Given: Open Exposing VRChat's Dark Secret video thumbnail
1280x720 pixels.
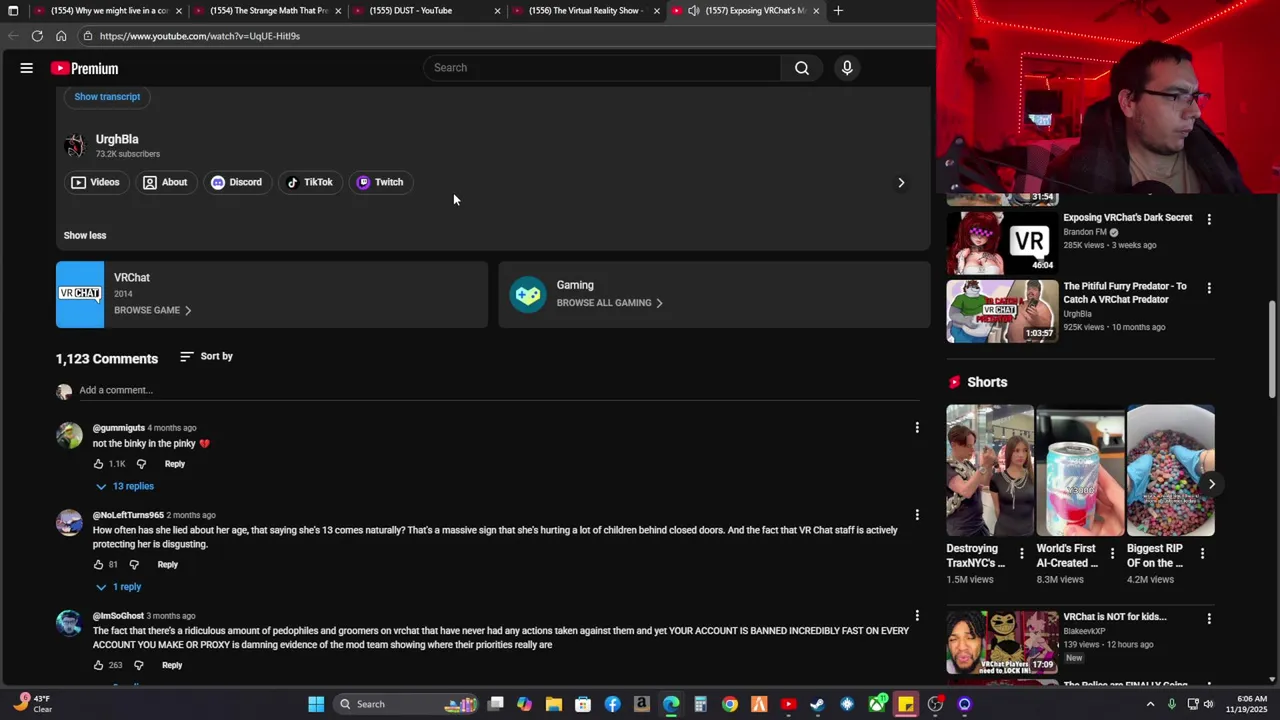Looking at the screenshot, I should coord(1002,242).
